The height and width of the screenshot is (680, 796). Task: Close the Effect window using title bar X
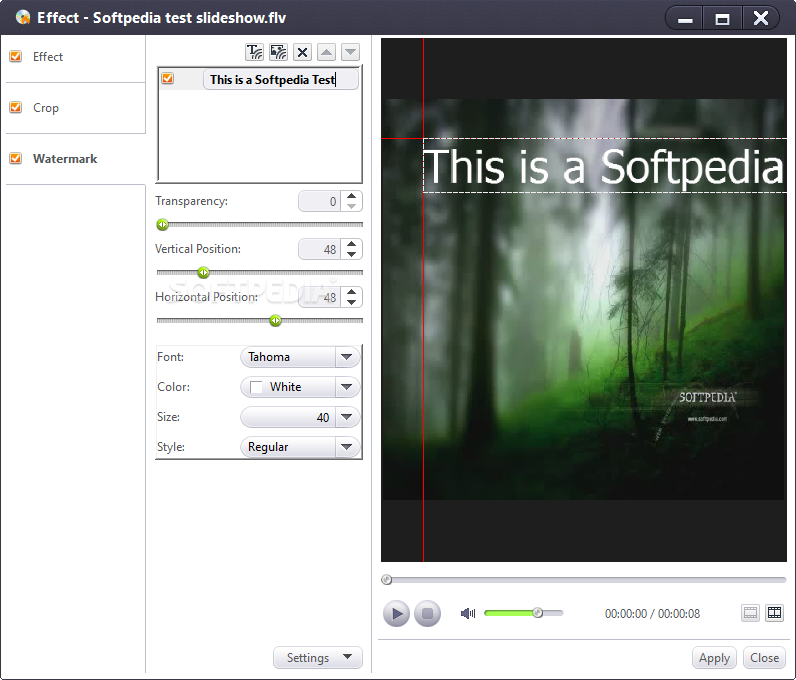(760, 18)
